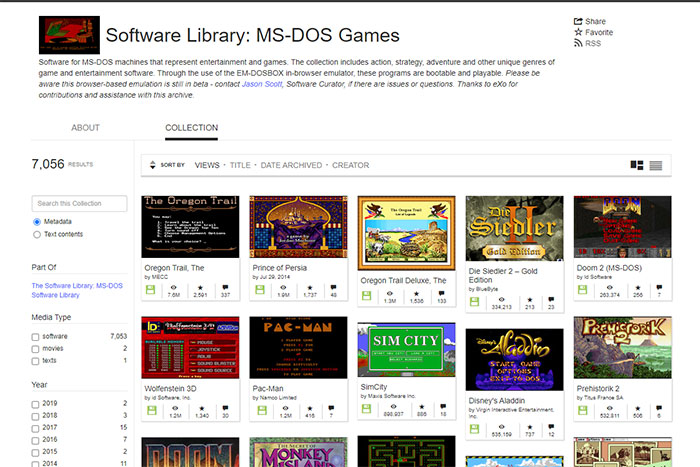
Task: Click the favorites star on Oregon Trail Deluxe card
Action: click(x=416, y=294)
